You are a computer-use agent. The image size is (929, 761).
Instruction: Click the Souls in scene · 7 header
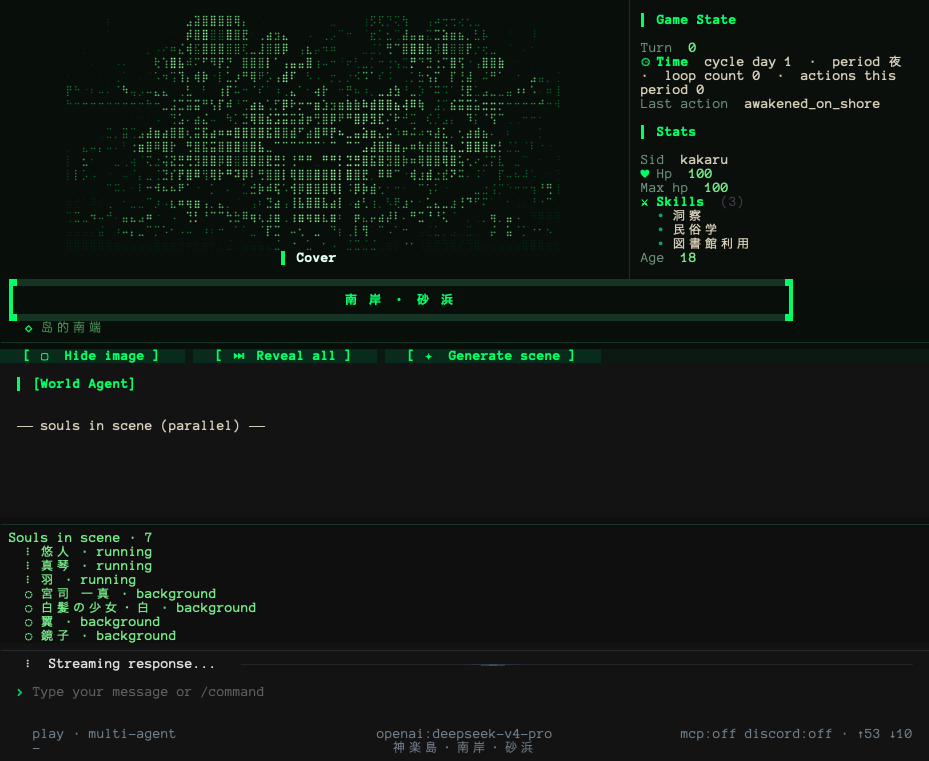[x=80, y=538]
